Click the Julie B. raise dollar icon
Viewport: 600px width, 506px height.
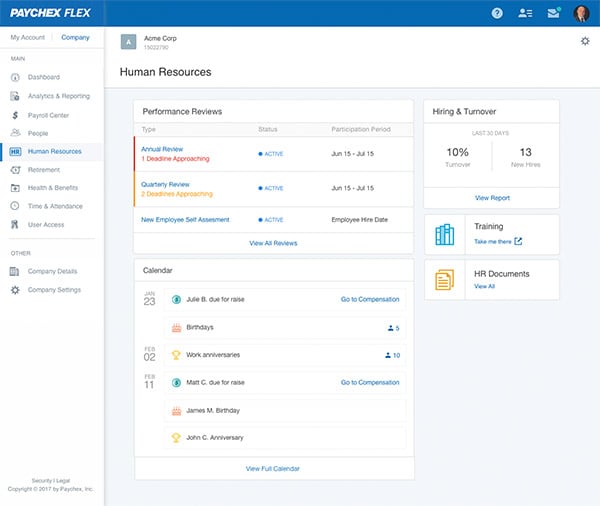(x=176, y=299)
